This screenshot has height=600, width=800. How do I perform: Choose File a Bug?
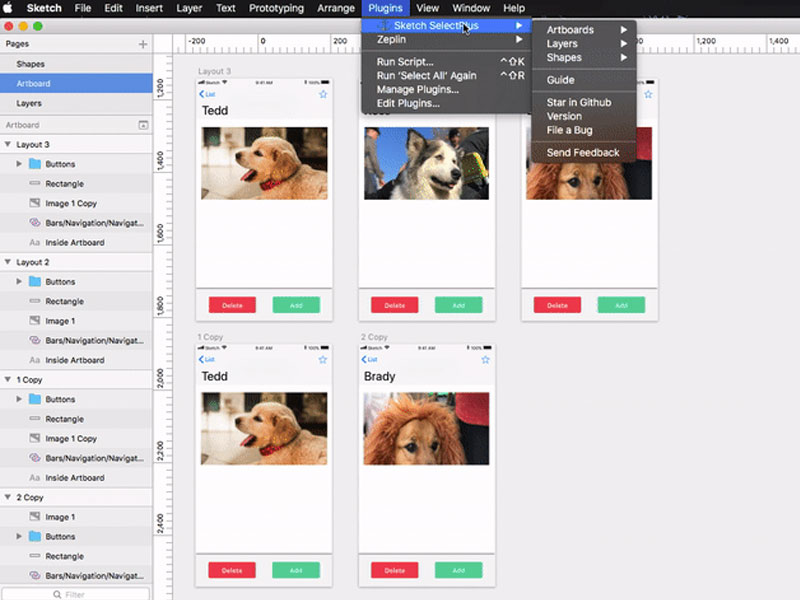584,130
